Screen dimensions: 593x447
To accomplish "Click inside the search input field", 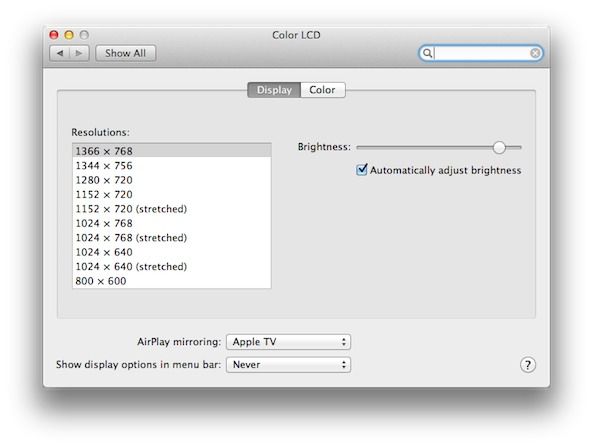I will pos(481,53).
